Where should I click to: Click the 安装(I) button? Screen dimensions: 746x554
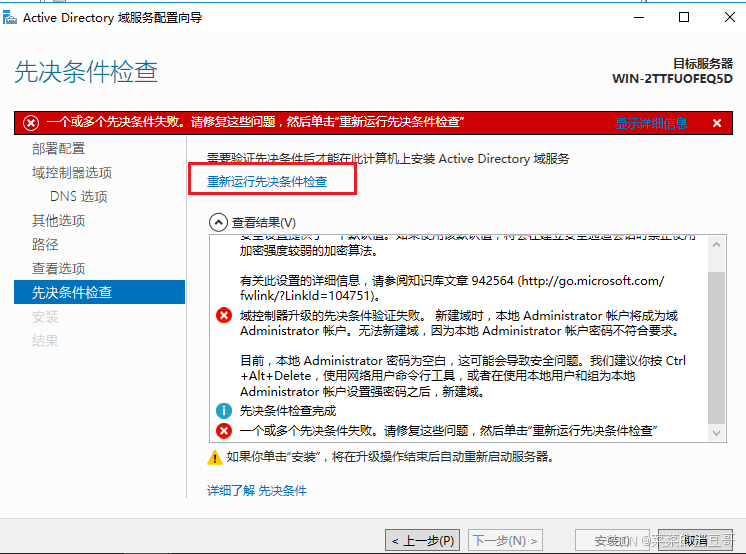tap(612, 541)
